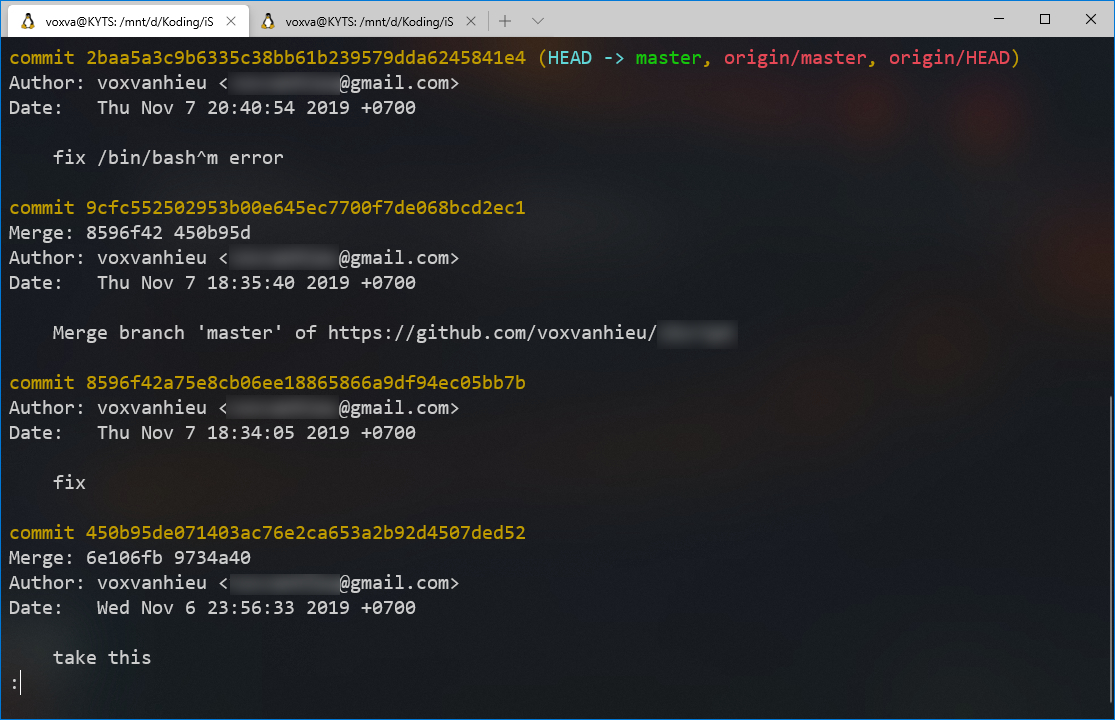Click the 'take this' commit message
Screen dimensions: 1115x720
click(102, 657)
